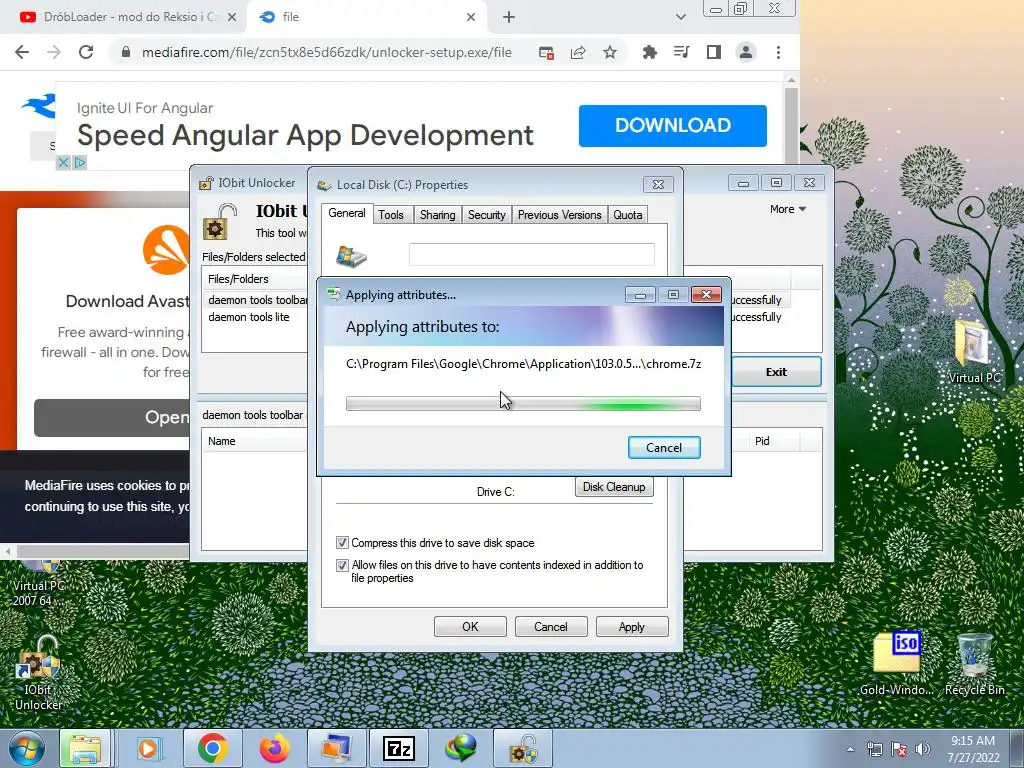Close the DróbLoader YouTube tab
Viewport: 1024px width, 768px height.
[232, 17]
